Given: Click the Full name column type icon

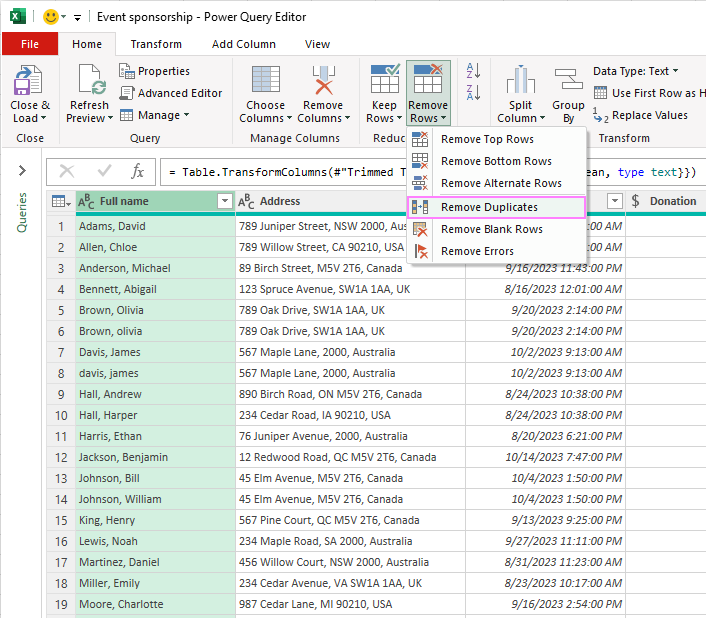Looking at the screenshot, I should [86, 202].
